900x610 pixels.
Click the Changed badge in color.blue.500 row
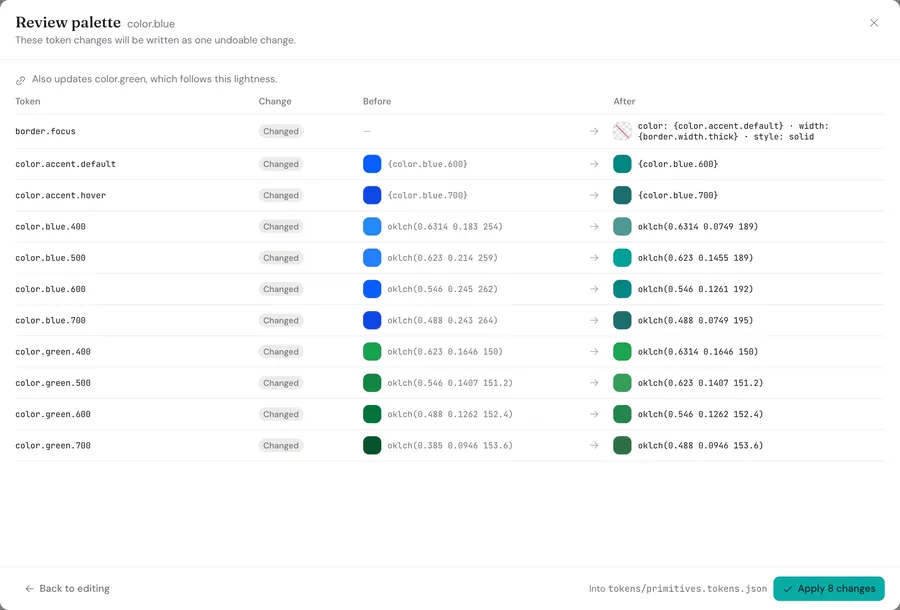tap(281, 258)
